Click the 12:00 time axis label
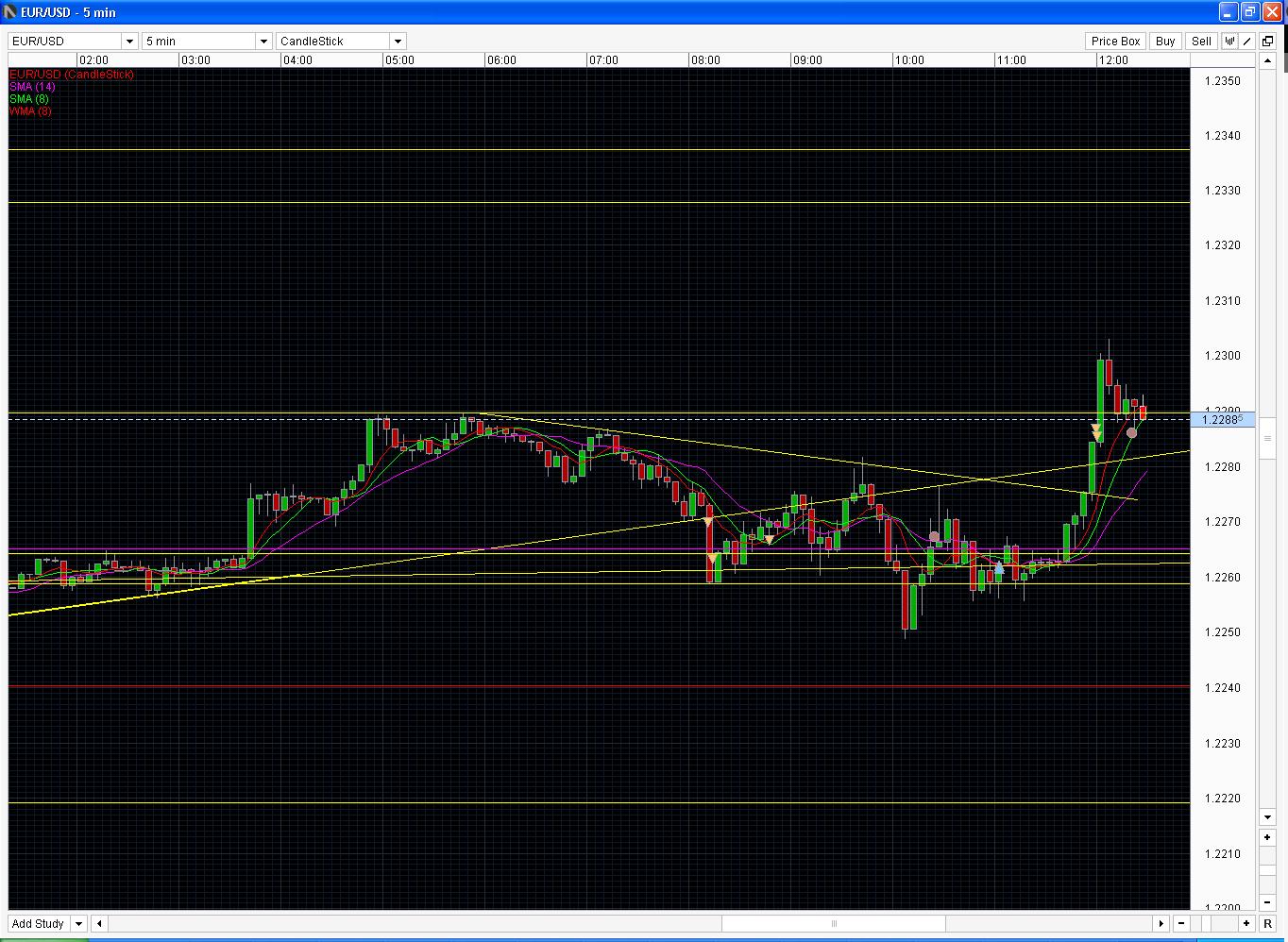Image resolution: width=1288 pixels, height=942 pixels. coord(1113,59)
